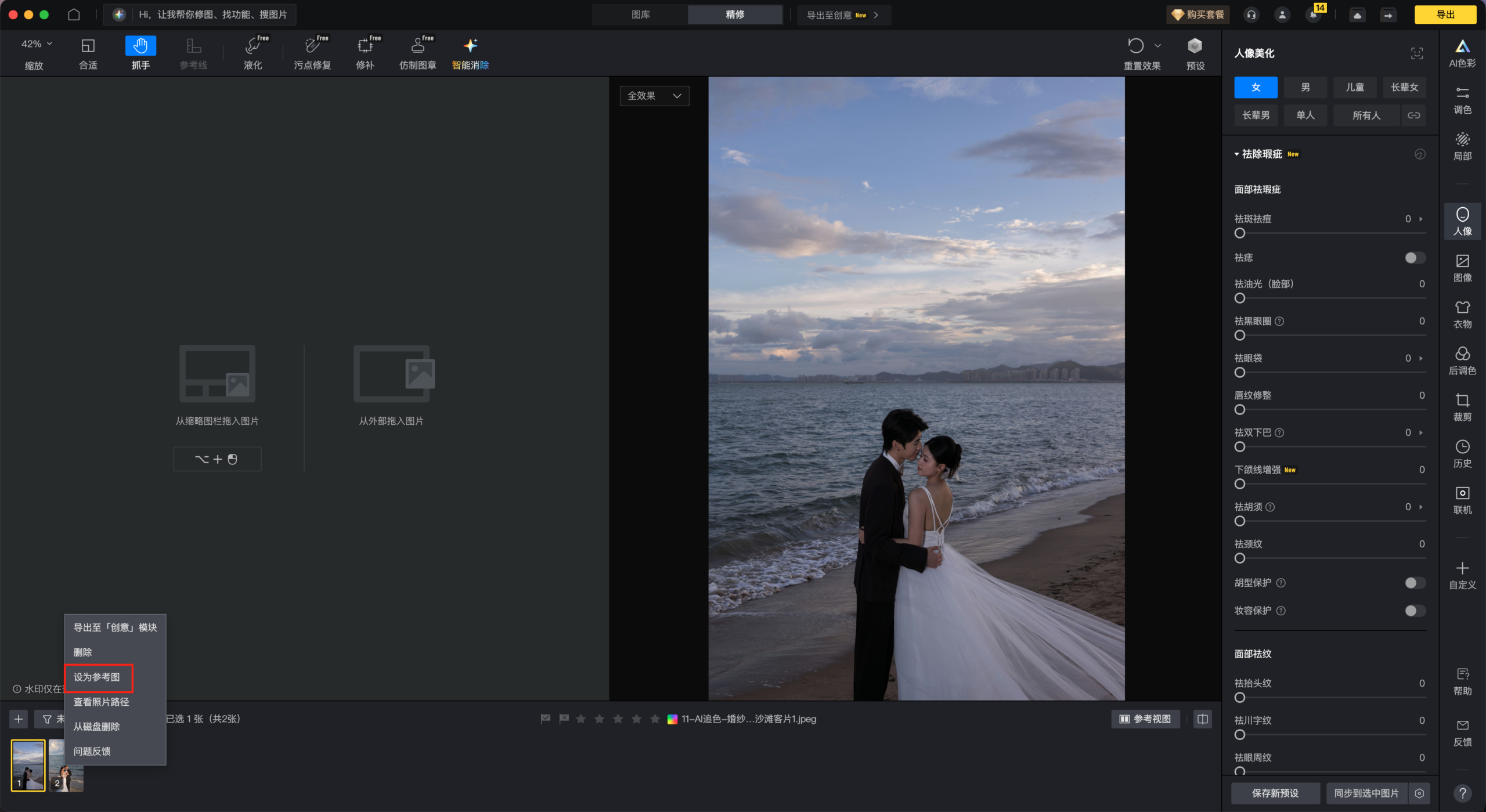1486x812 pixels.
Task: Click the 祛斑祛痘 slider handle
Action: pos(1240,233)
